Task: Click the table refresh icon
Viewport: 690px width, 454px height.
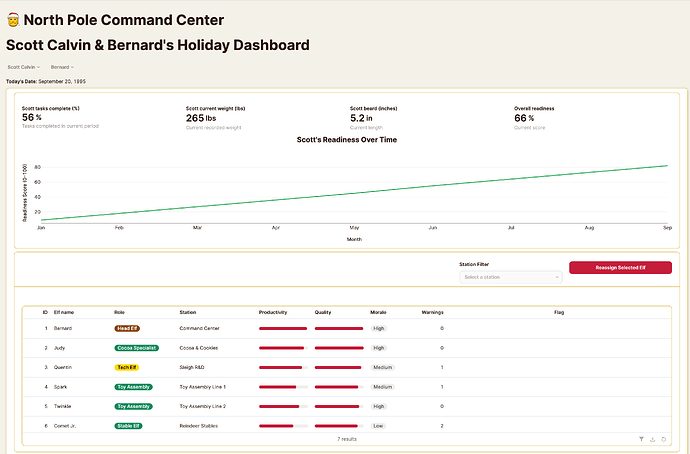Action: click(x=663, y=439)
